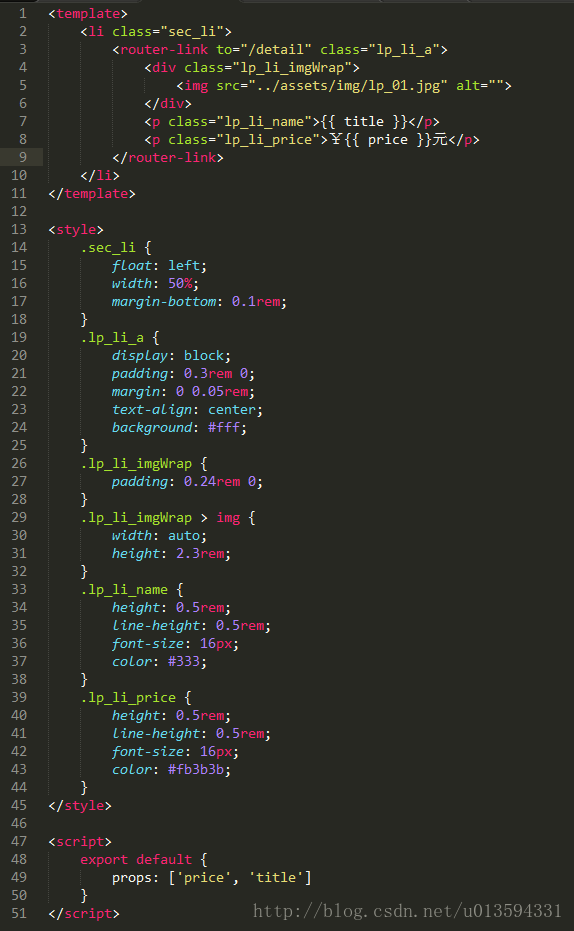Screen dimensions: 574x931
Task: Click the "display: block" declaration
Action: 171,356
